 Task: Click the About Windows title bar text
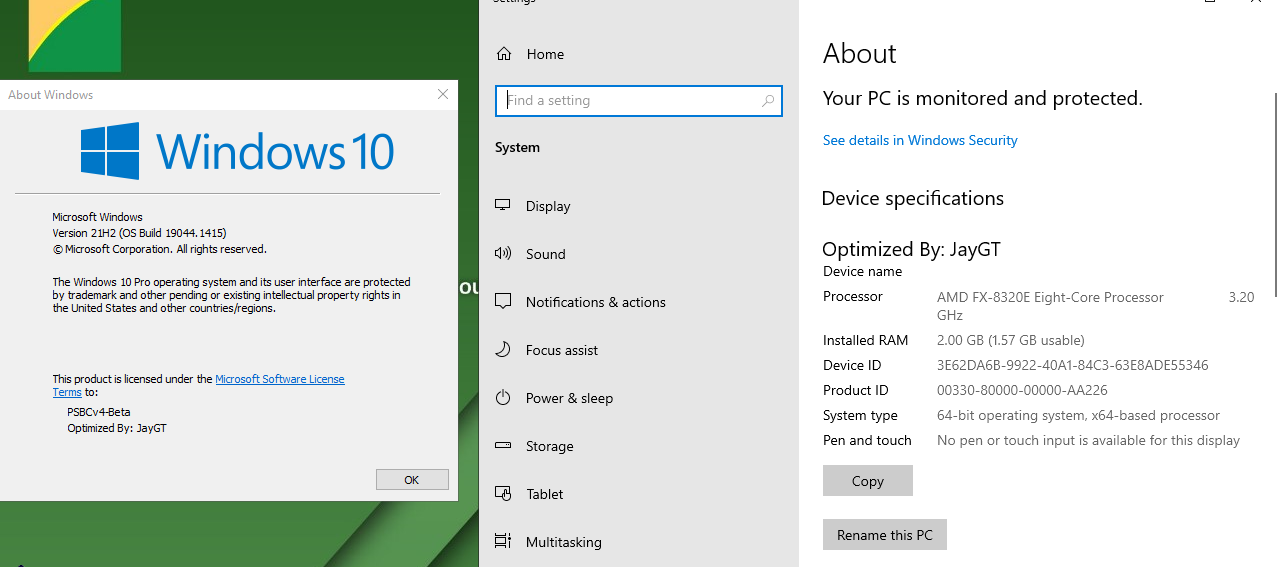[x=51, y=95]
